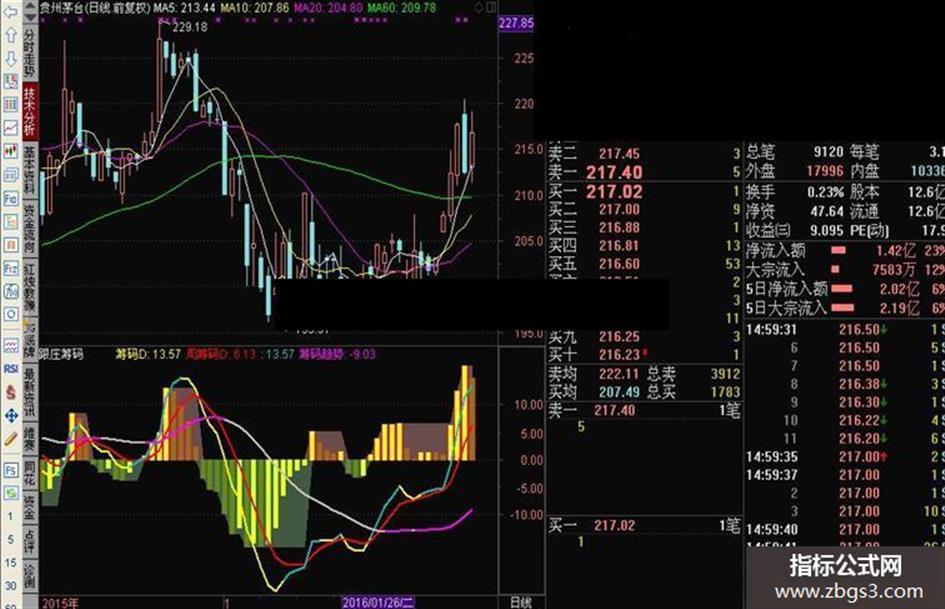Screen dimensions: 945x609
Task: Switch to 30-minute period
Action: coord(10,585)
